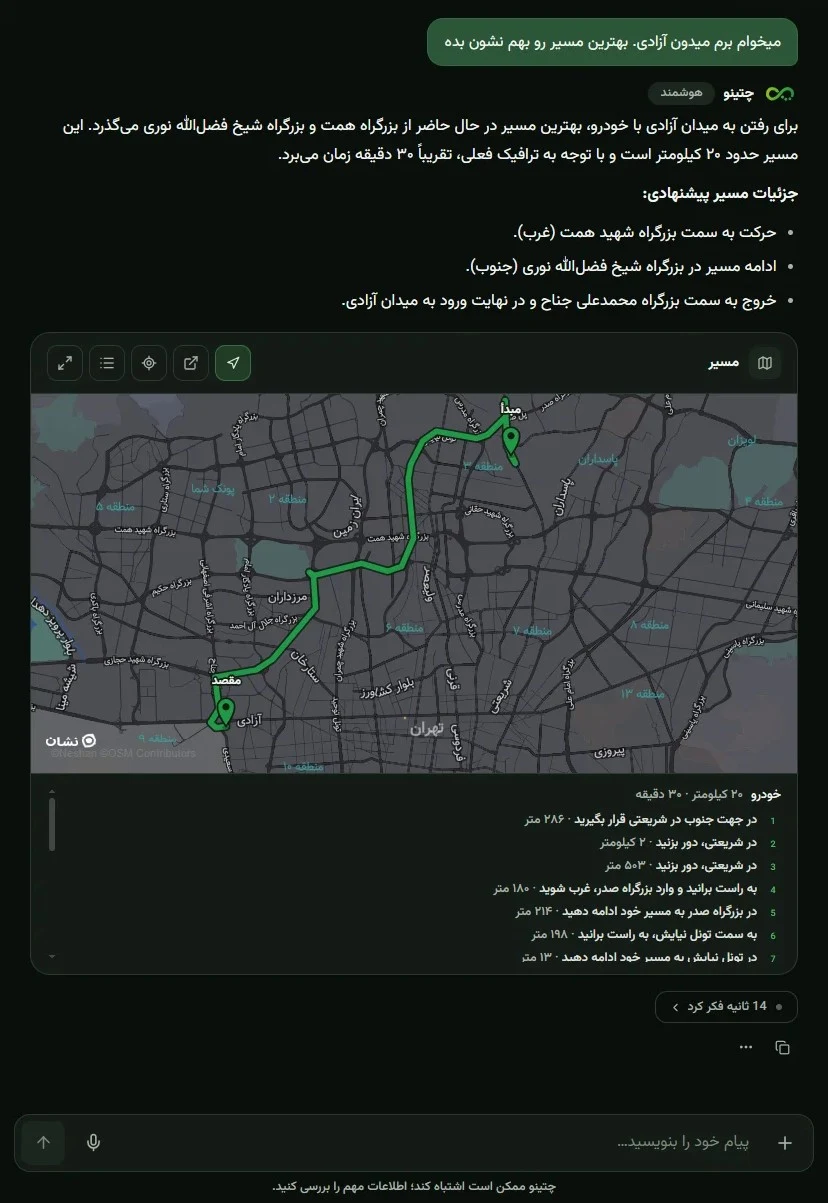Copy the assistant response
Viewport: 828px width, 1203px height.
pyautogui.click(x=782, y=1047)
